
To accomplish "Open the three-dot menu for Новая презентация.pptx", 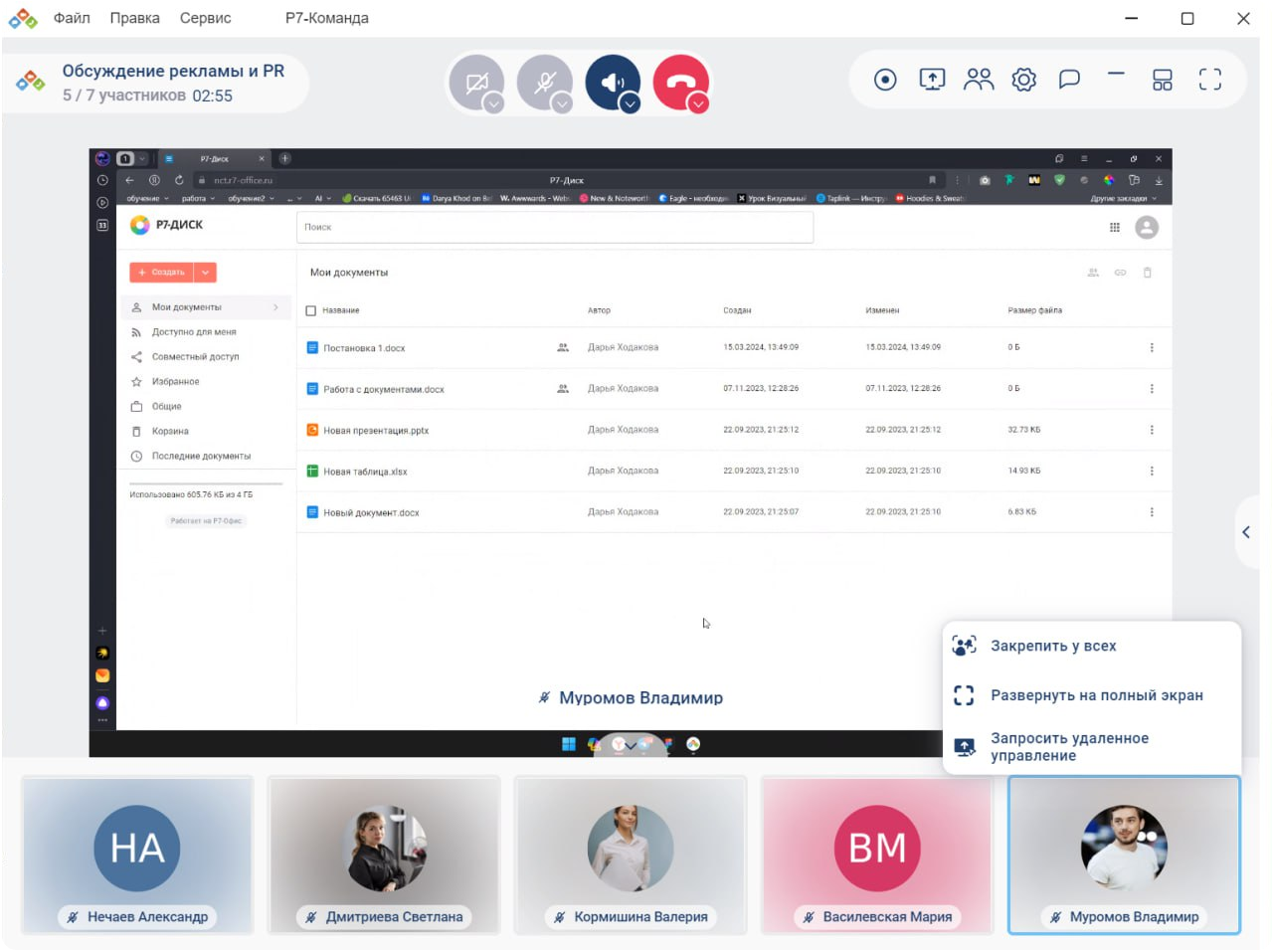I will pyautogui.click(x=1152, y=430).
